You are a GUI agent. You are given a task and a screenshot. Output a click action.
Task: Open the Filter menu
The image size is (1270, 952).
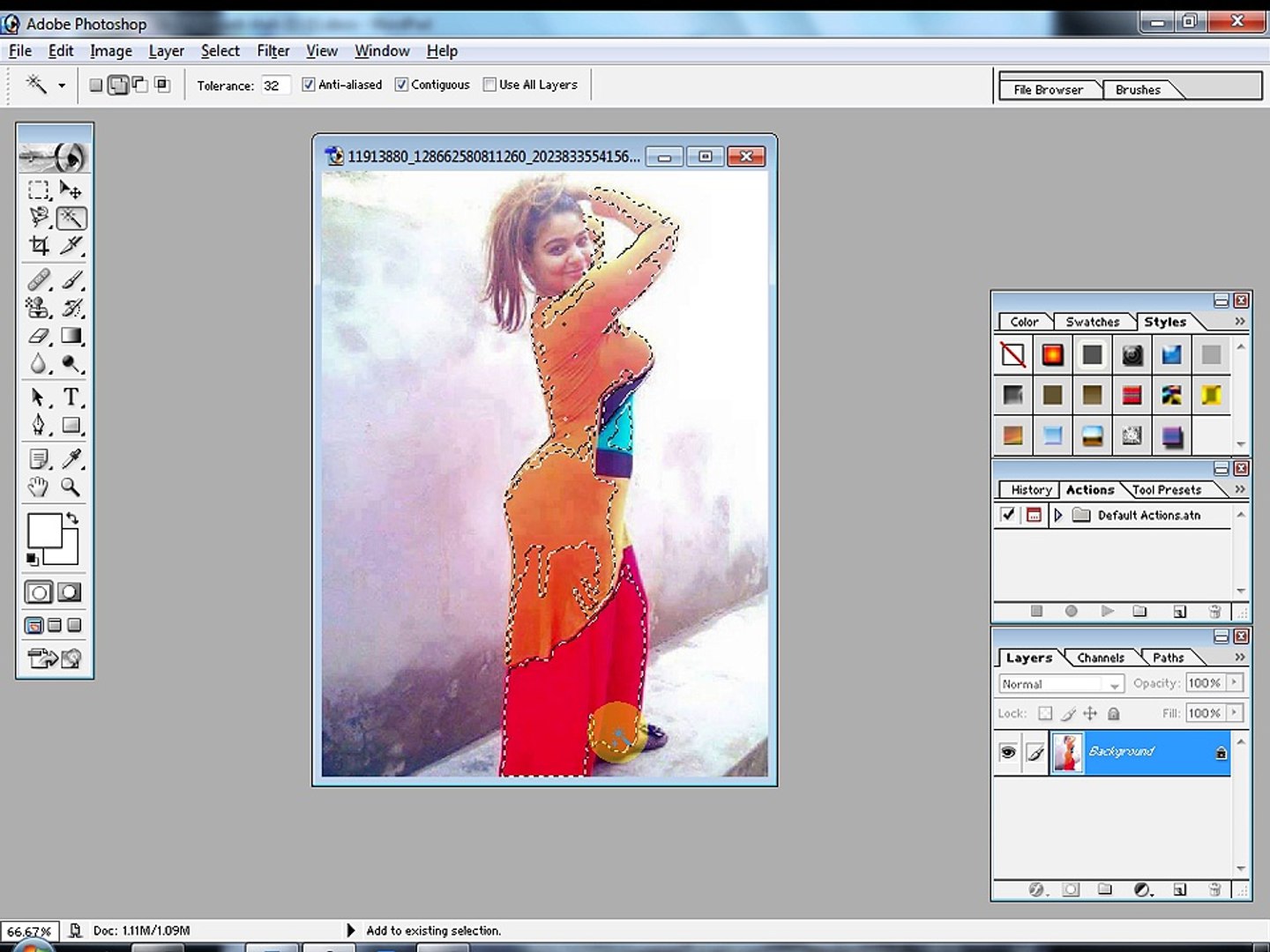(x=273, y=51)
